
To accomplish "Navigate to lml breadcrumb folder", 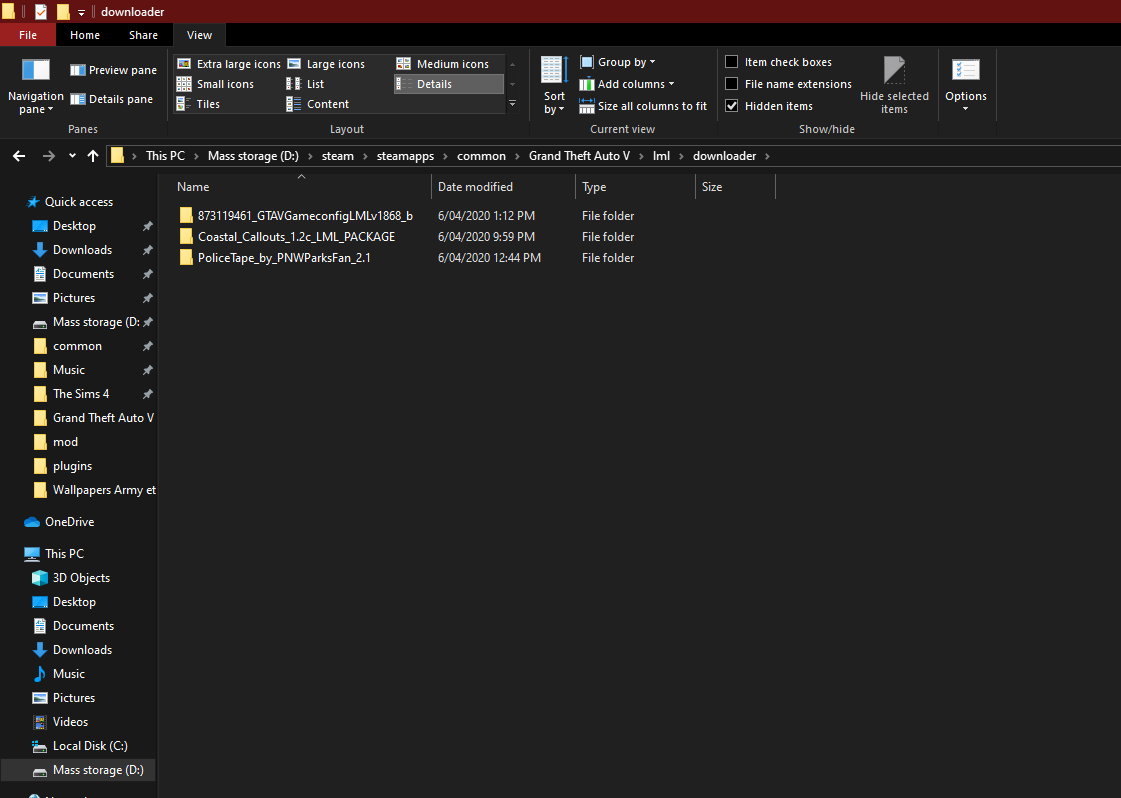I will tap(661, 156).
